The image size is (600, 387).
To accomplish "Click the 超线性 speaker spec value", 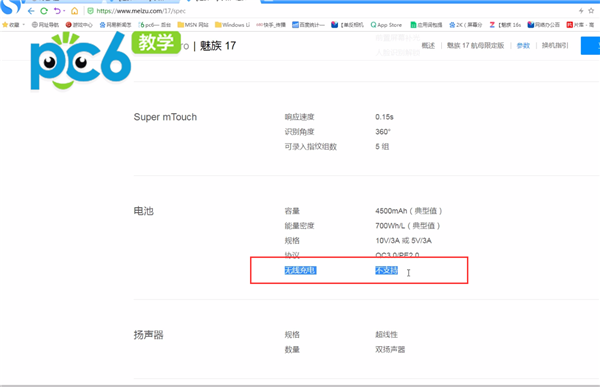I will pyautogui.click(x=386, y=335).
